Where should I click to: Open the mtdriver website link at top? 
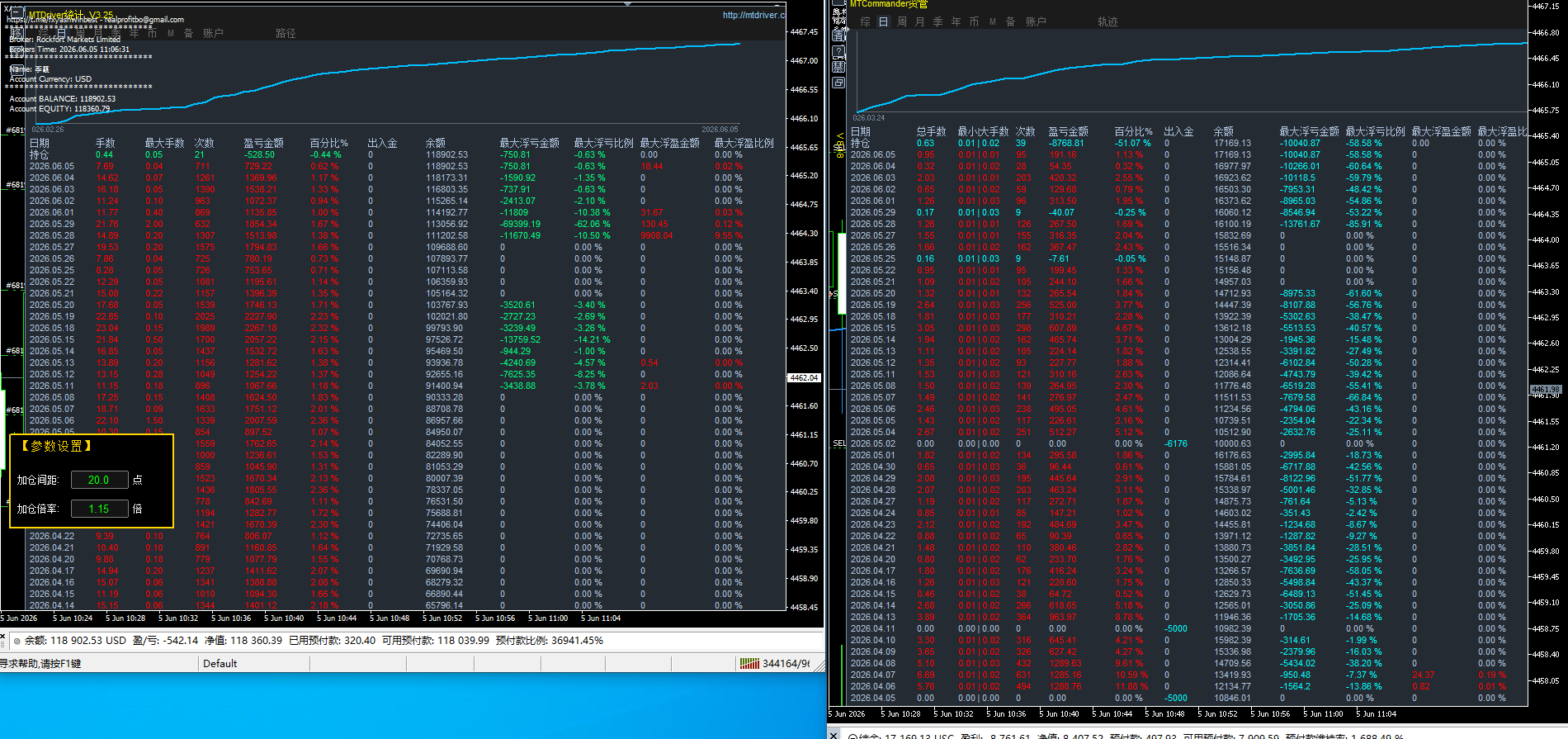(x=753, y=15)
